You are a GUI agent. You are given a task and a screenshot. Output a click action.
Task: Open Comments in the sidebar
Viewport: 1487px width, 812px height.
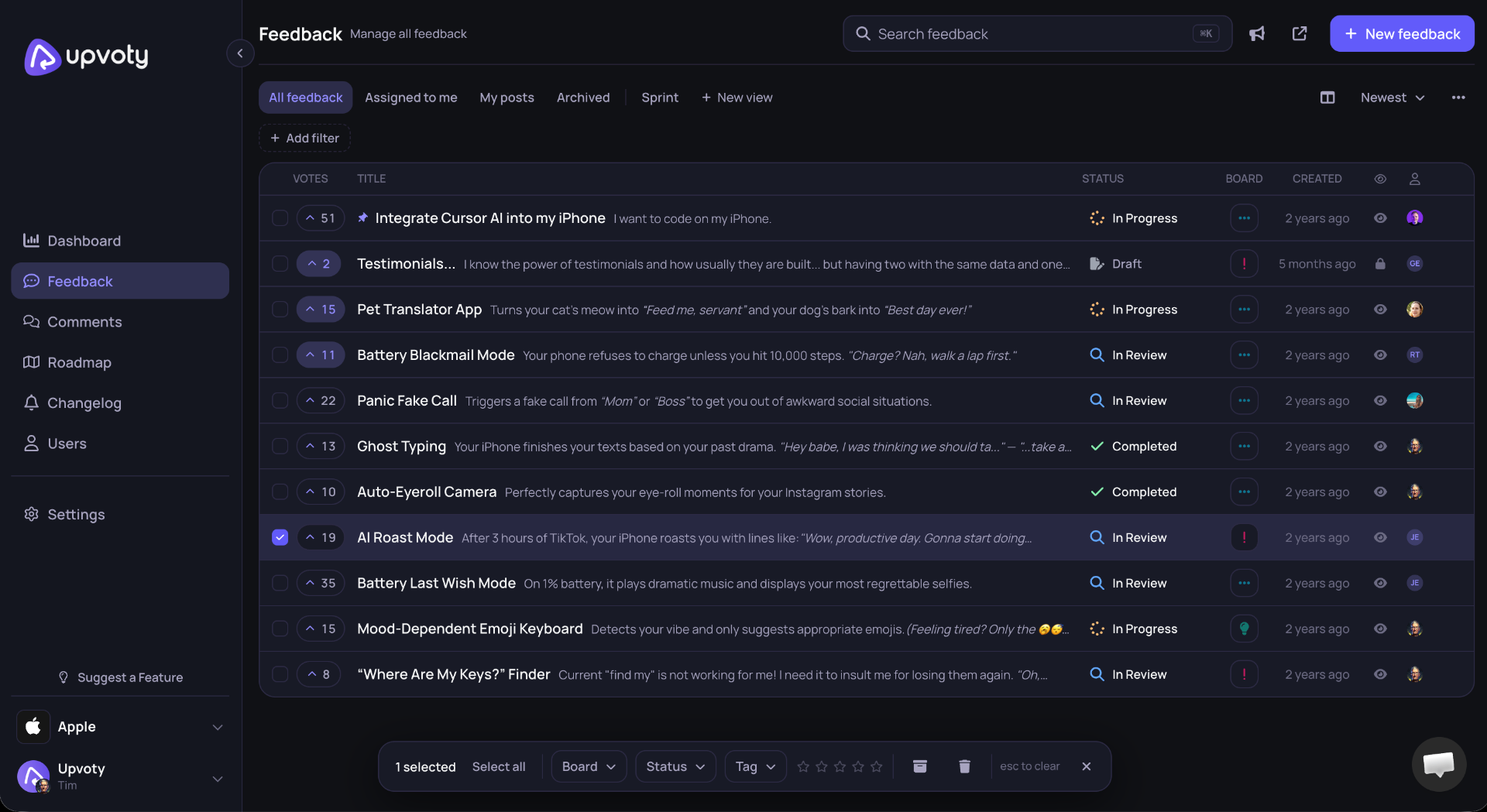click(120, 322)
